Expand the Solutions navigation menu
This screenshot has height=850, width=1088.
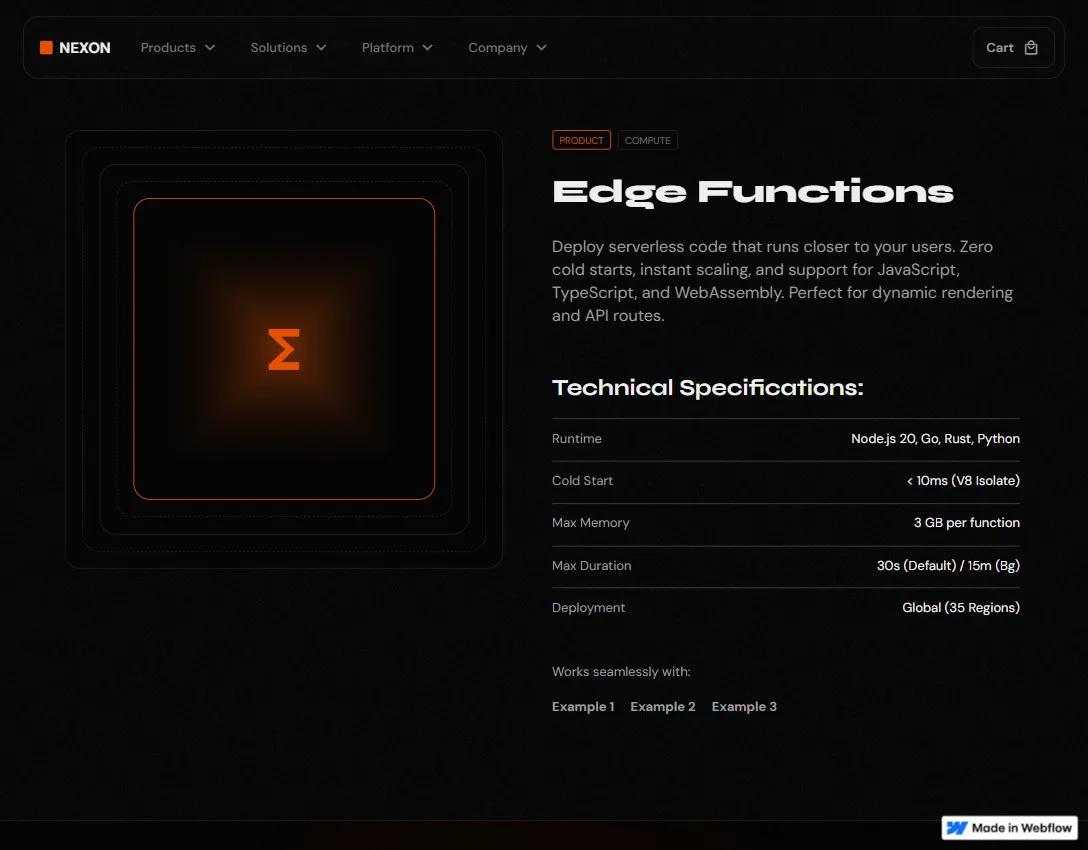pos(279,47)
